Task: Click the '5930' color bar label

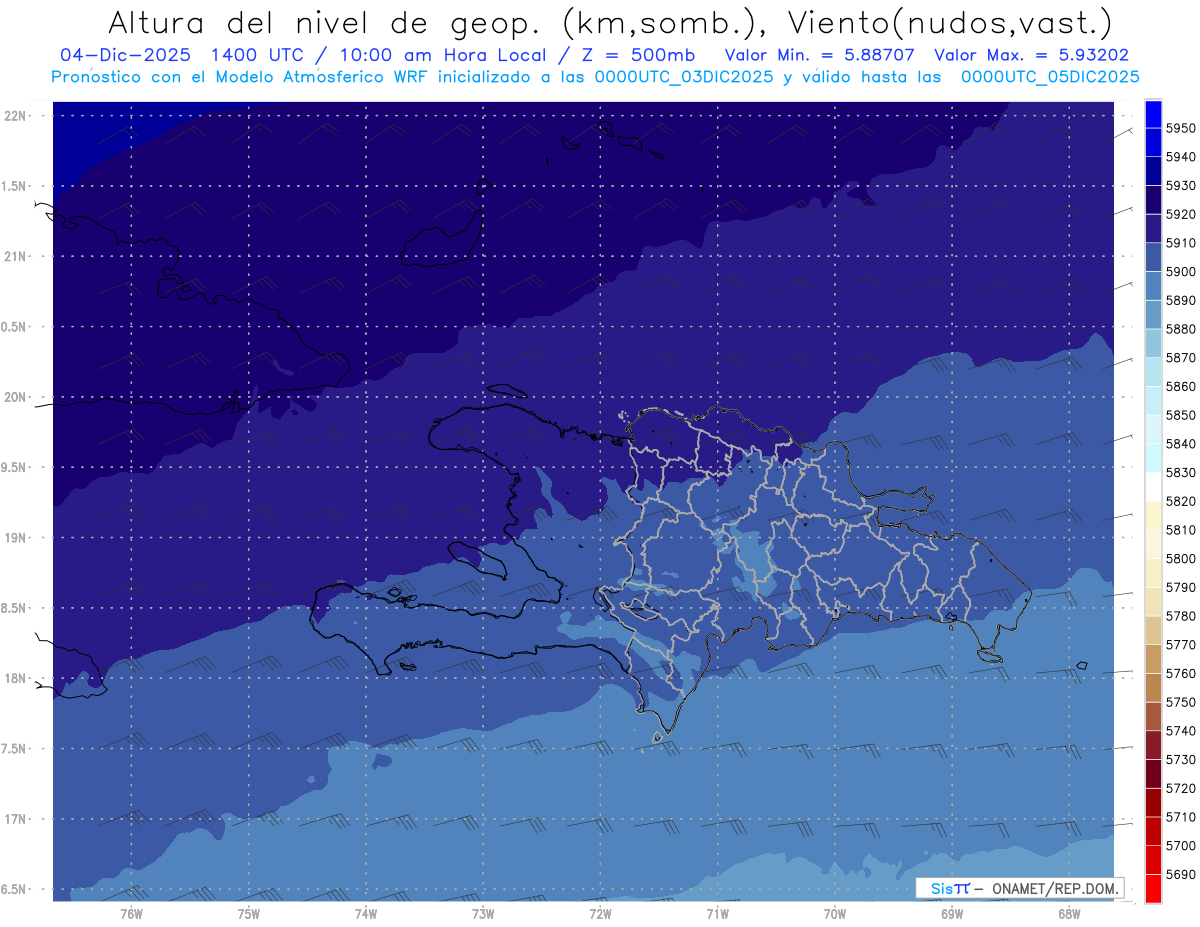Action: (x=1181, y=186)
